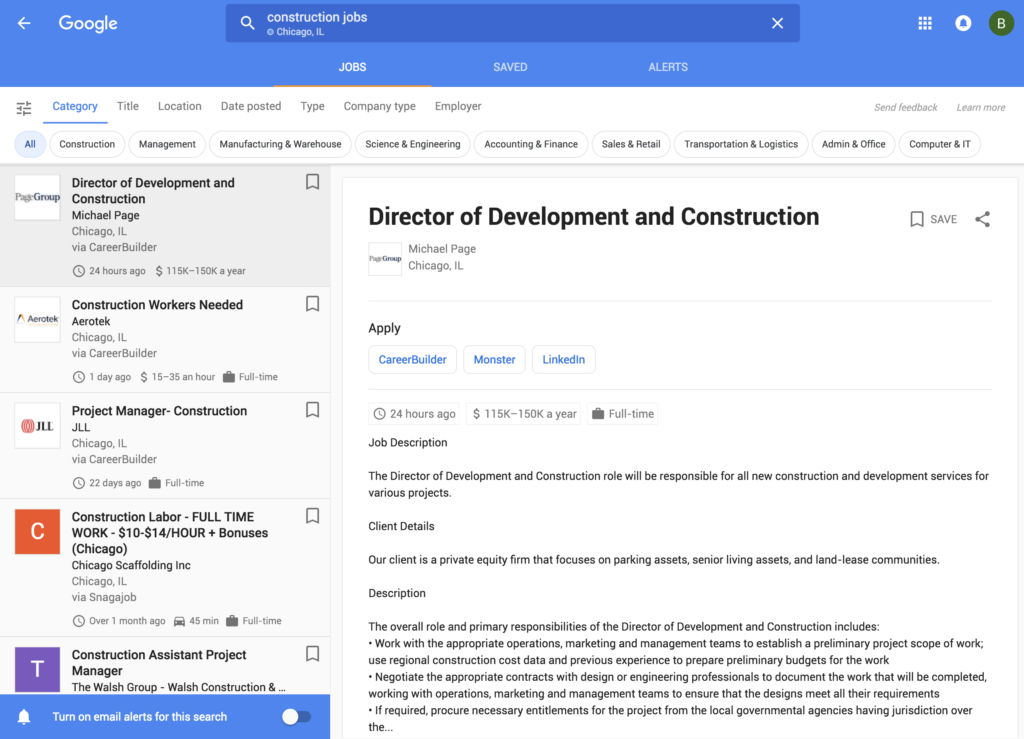Expand the Company type filter

click(x=379, y=106)
